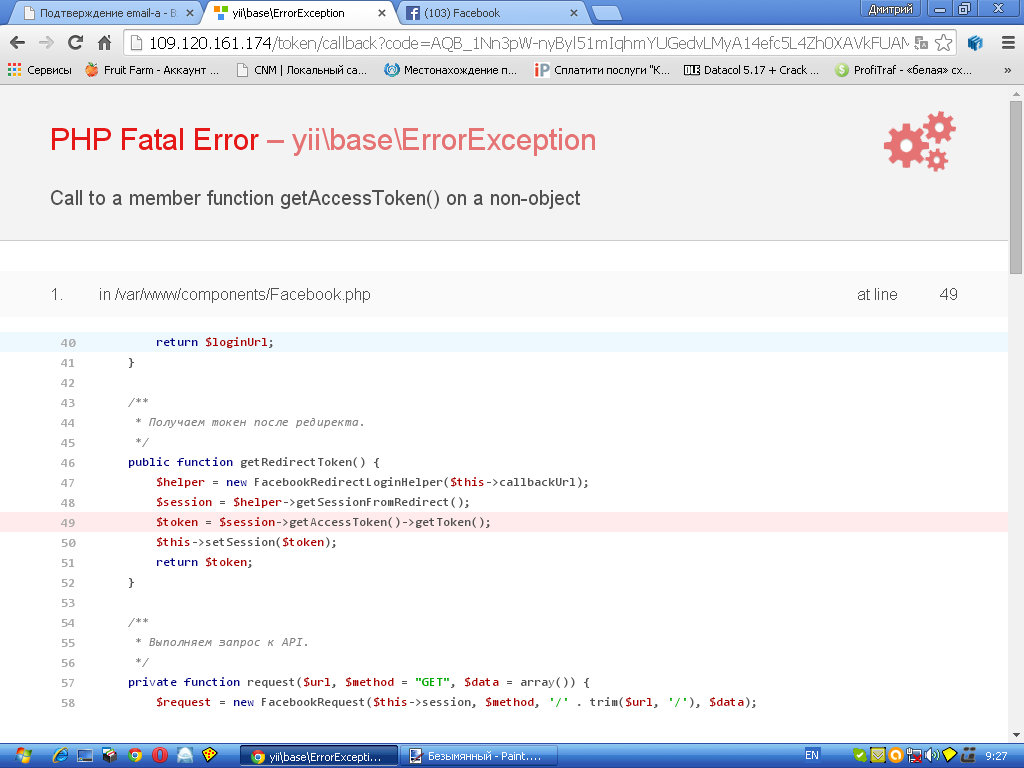Open the translate page icon in address bar

coord(921,43)
